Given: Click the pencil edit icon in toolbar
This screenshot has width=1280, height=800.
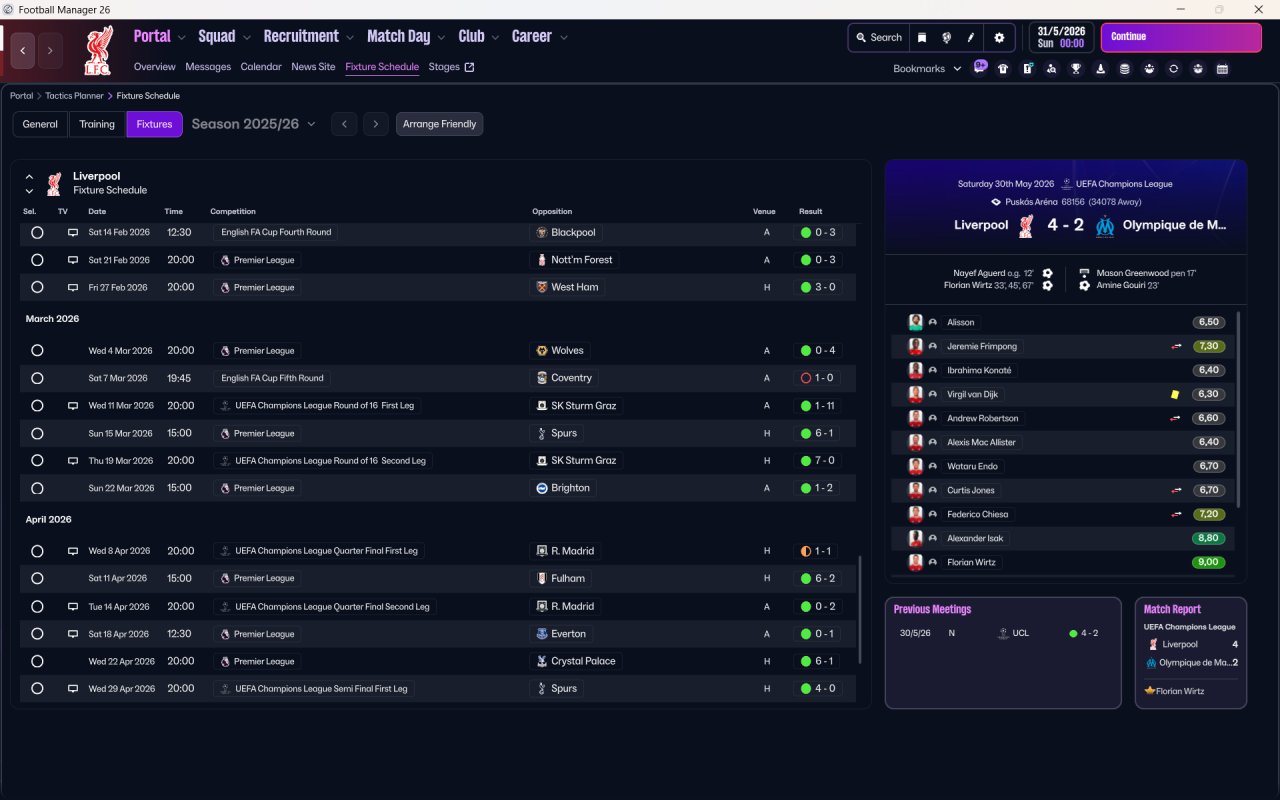Looking at the screenshot, I should (970, 38).
